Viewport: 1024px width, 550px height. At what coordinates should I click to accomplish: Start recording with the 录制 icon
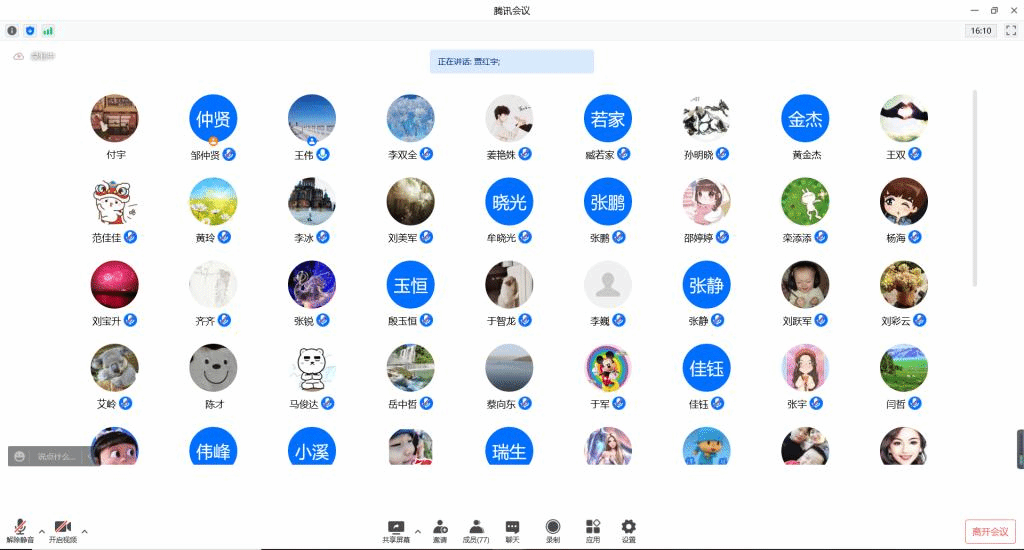pos(552,530)
